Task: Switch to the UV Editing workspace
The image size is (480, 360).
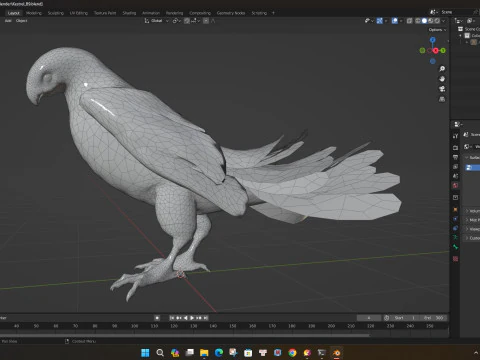Action: click(x=79, y=13)
